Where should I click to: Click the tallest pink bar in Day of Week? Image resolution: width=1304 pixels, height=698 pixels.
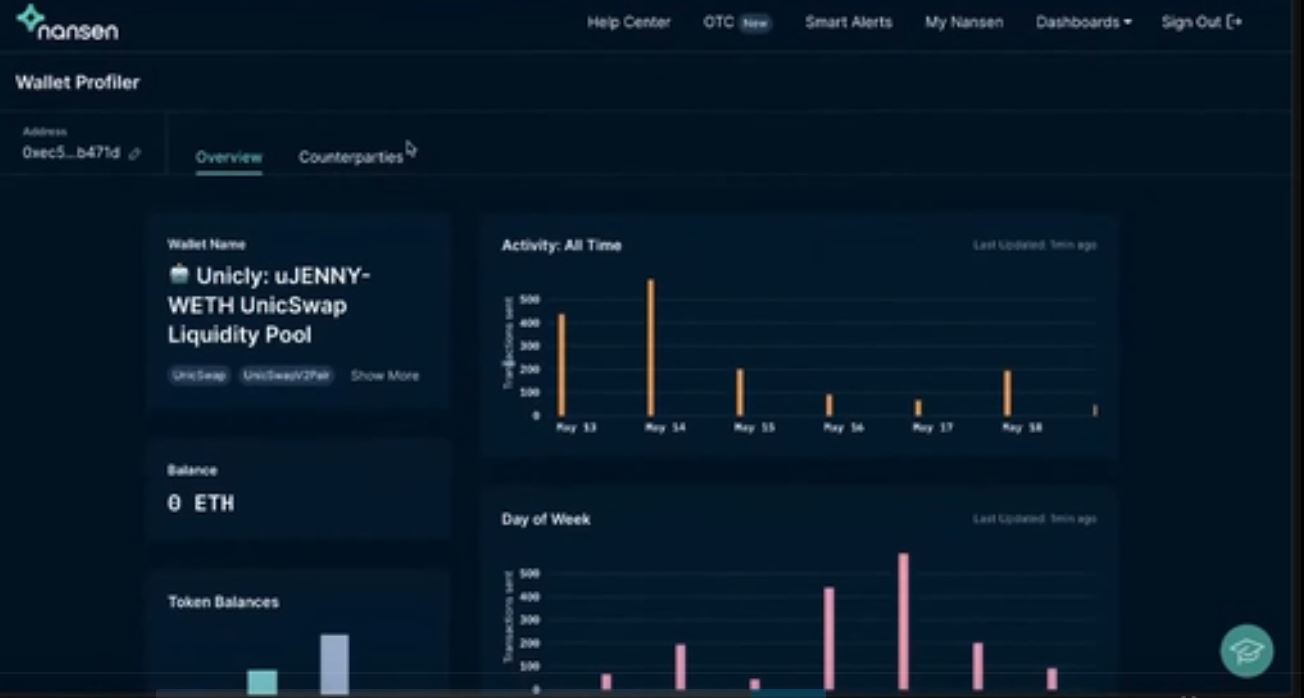(x=904, y=621)
